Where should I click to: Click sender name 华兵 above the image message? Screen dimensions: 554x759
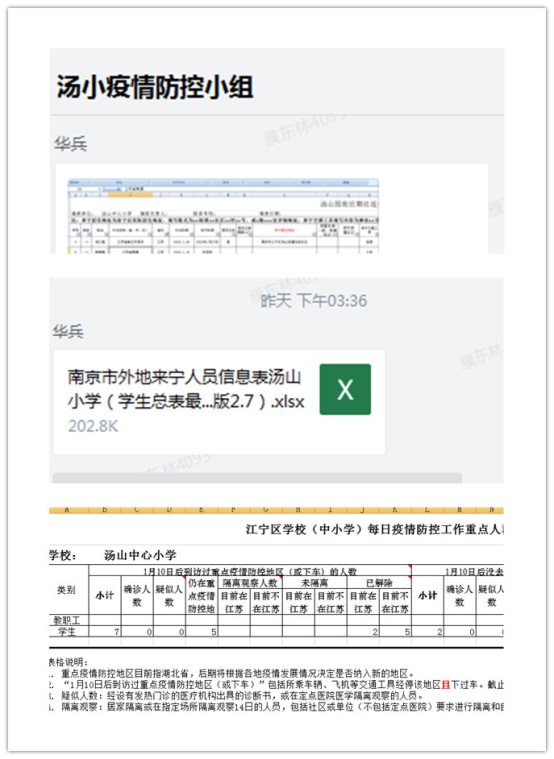[x=70, y=144]
